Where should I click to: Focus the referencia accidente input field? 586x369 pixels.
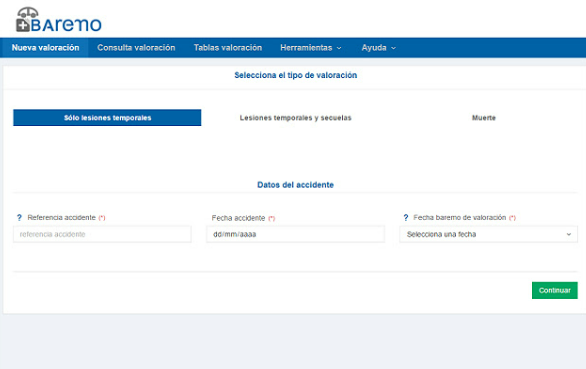point(102,234)
